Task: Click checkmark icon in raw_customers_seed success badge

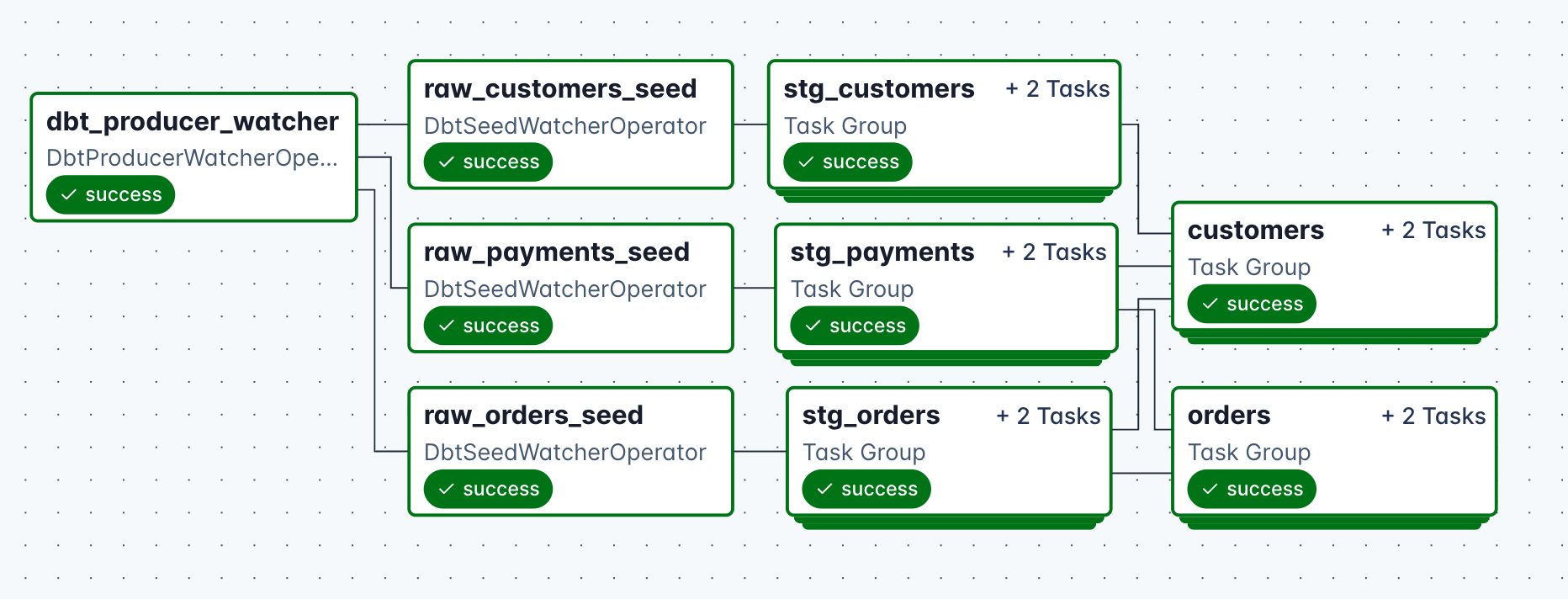Action: click(x=447, y=162)
